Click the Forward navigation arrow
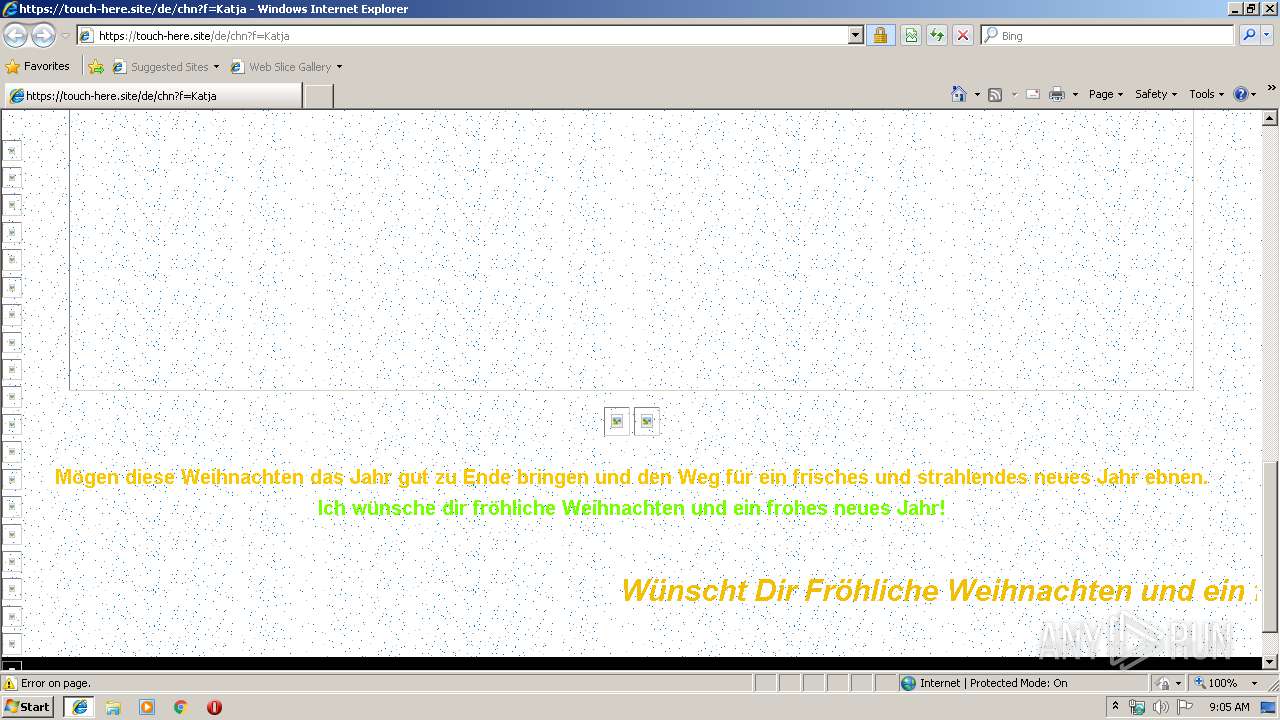This screenshot has height=720, width=1280. tap(43, 35)
